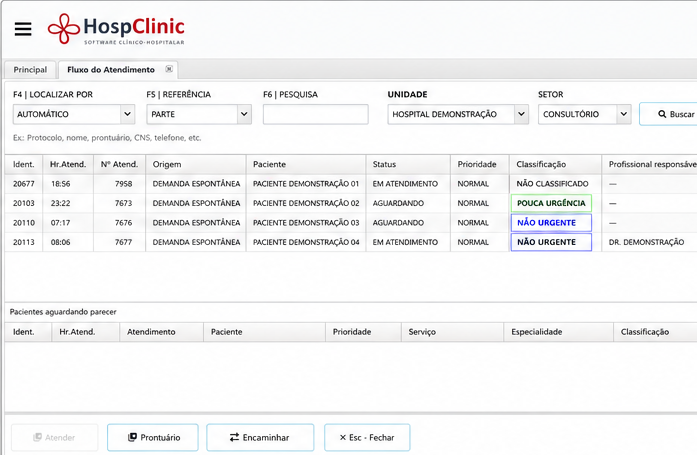This screenshot has width=697, height=455.
Task: Click the NÃO CLASSIFICADO cell
Action: (553, 184)
